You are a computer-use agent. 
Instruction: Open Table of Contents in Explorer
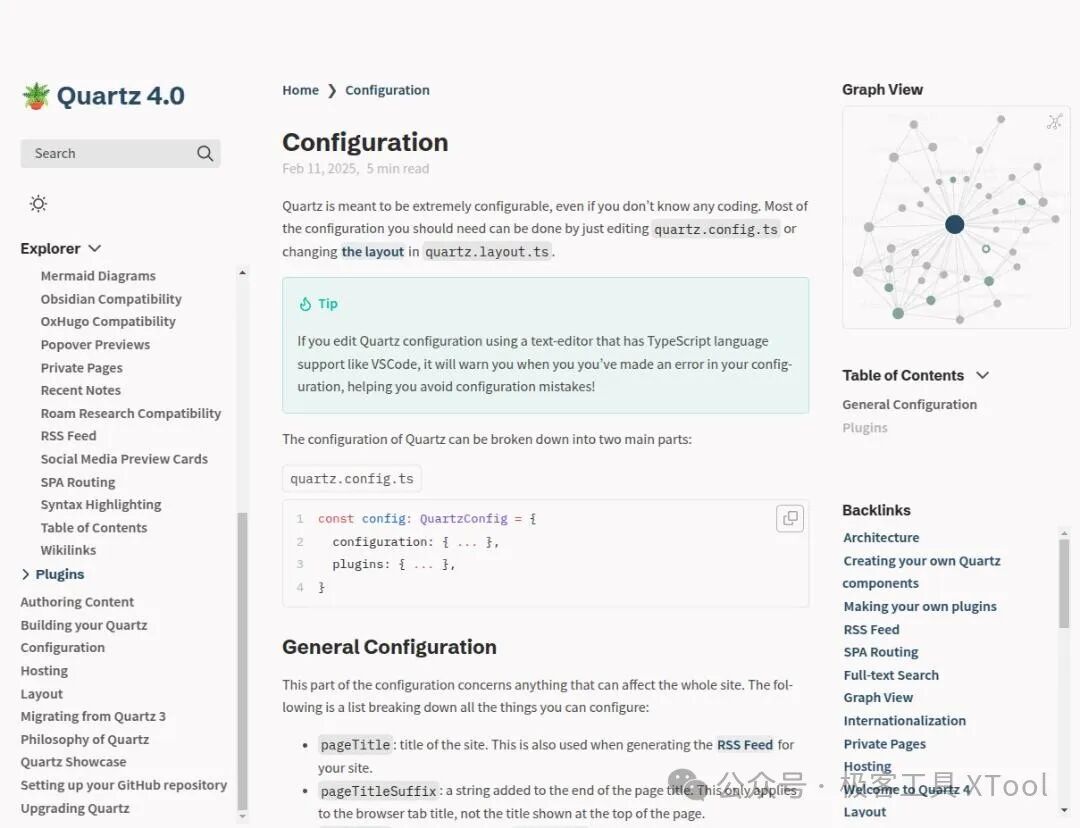[94, 528]
